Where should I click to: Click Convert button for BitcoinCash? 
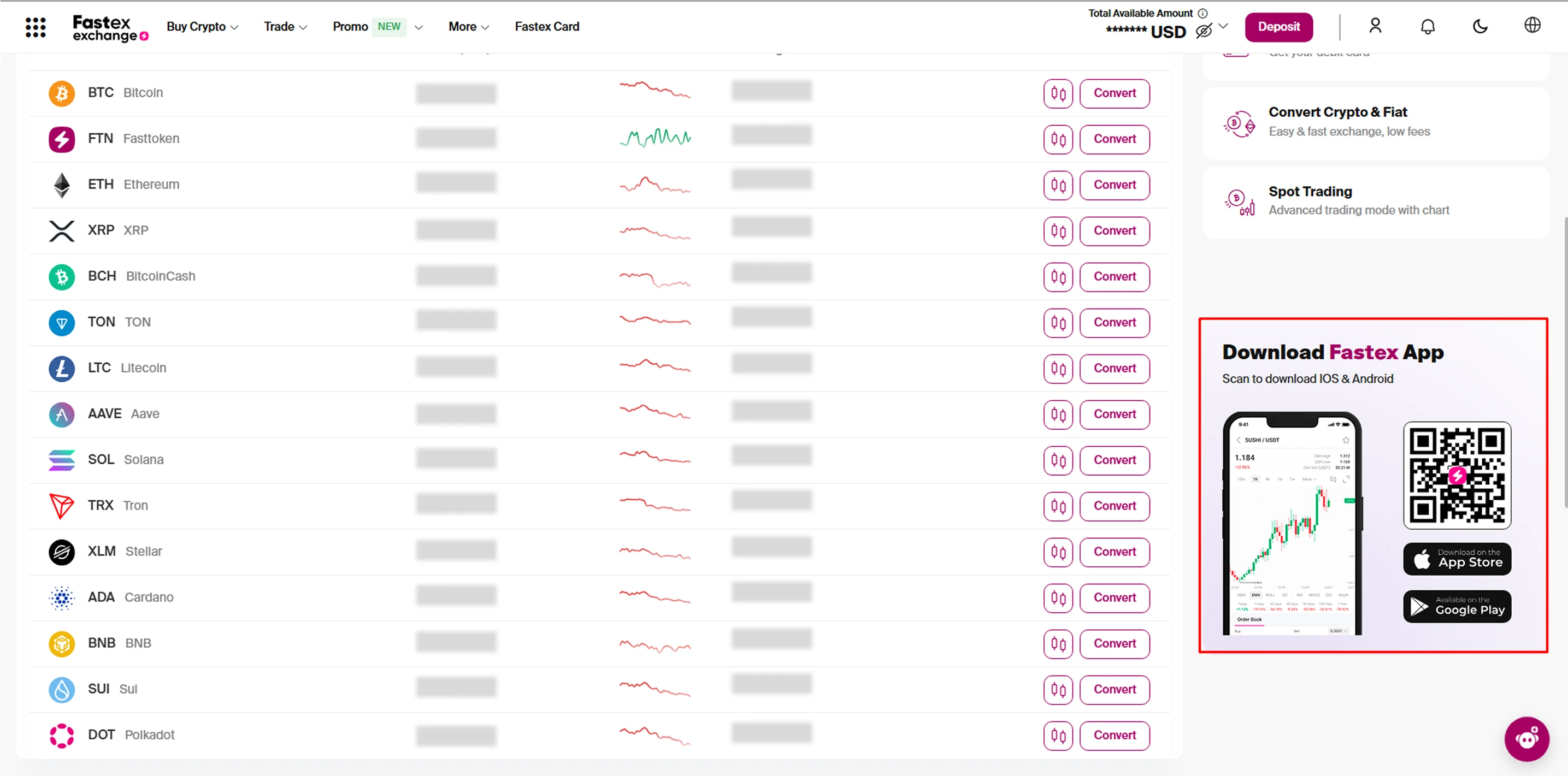[1114, 277]
